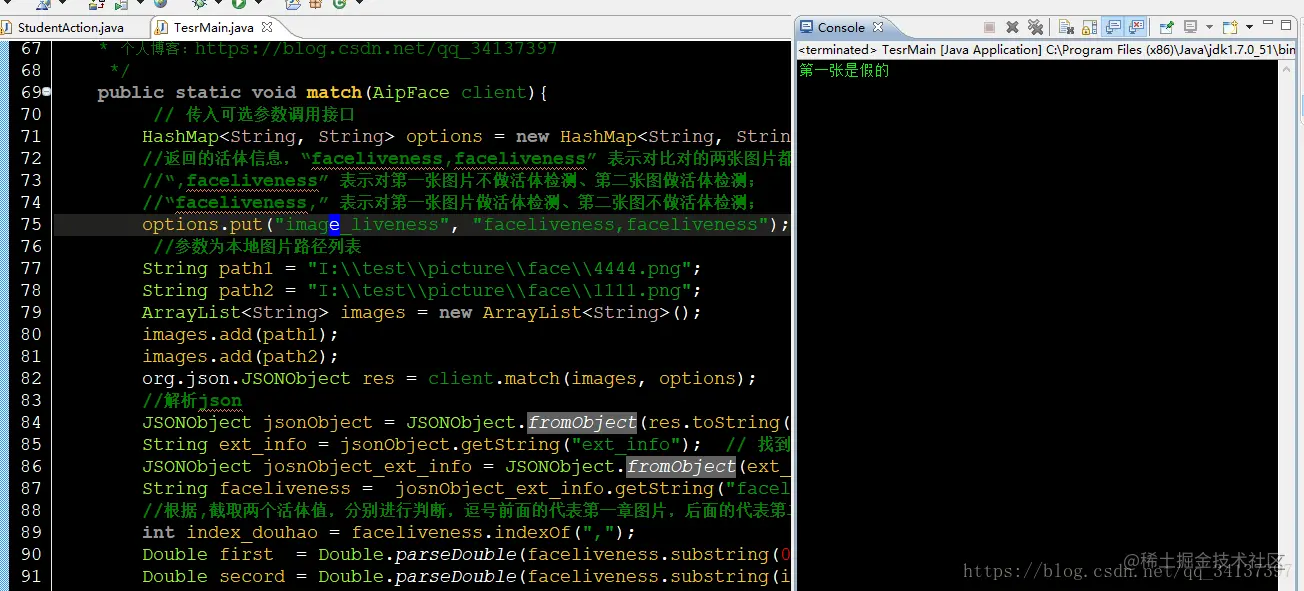Click the Open Console icon
The height and width of the screenshot is (591, 1304).
pyautogui.click(x=1230, y=27)
